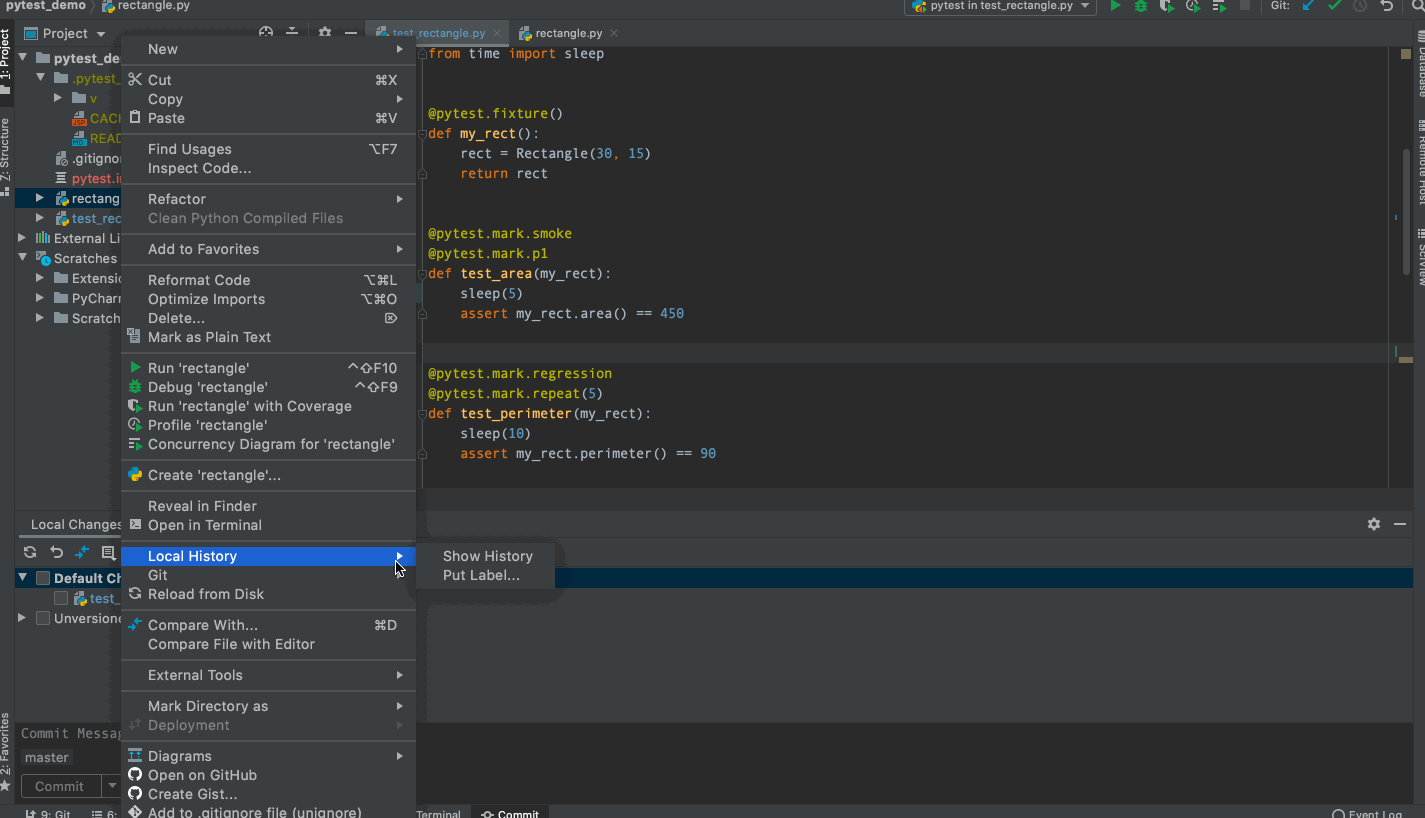Click the Commit Message History icon in the changes toolbar
1425x818 pixels.
pyautogui.click(x=108, y=552)
